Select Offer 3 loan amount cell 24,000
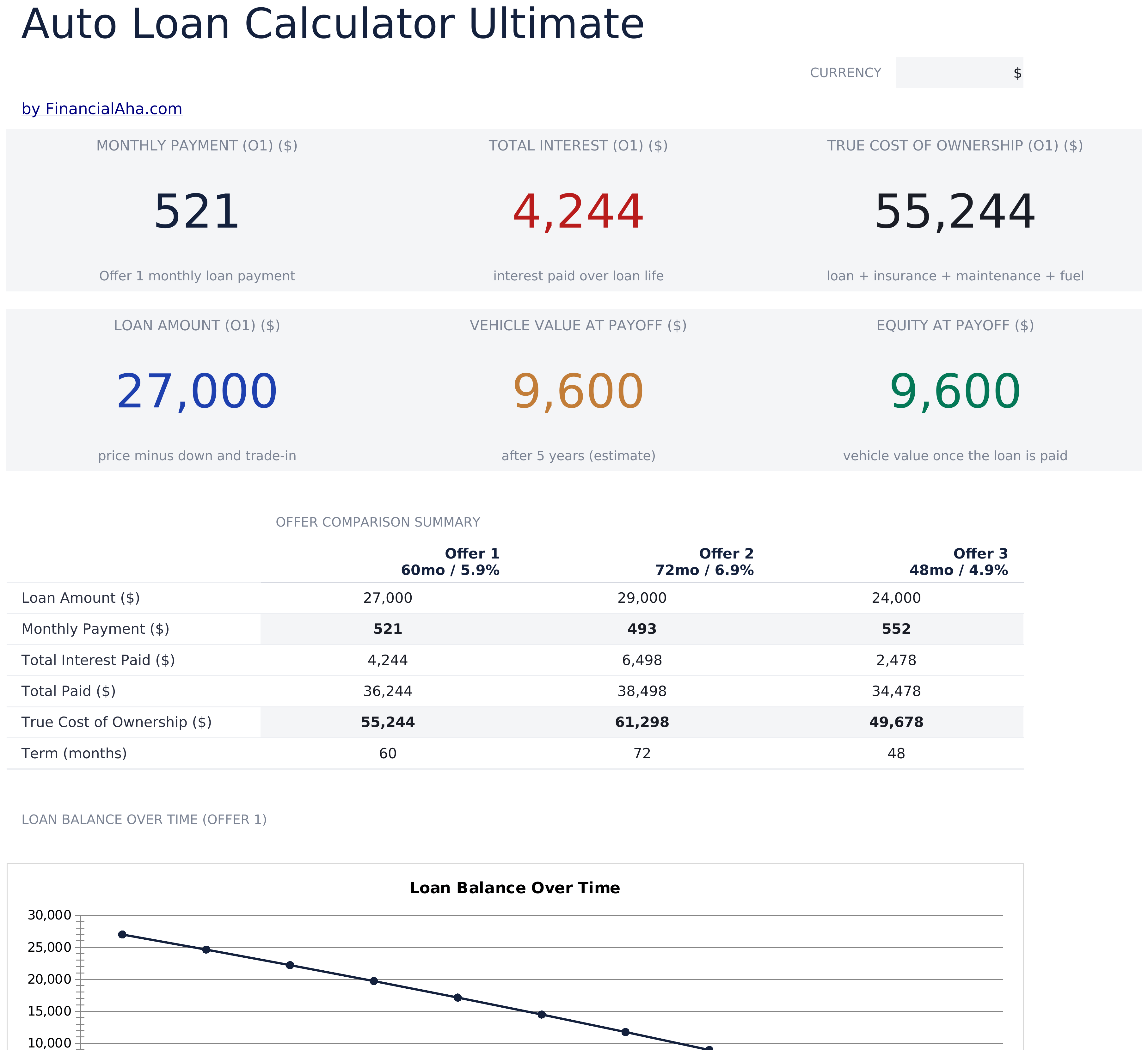The height and width of the screenshot is (1056, 1148). (x=896, y=598)
